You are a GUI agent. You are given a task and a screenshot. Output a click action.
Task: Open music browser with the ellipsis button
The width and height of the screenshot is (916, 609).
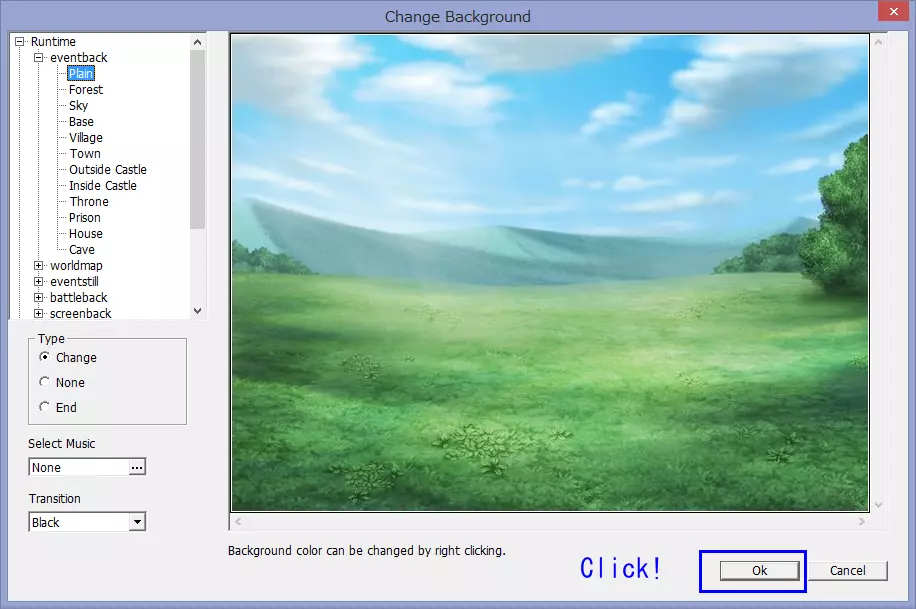(x=137, y=467)
